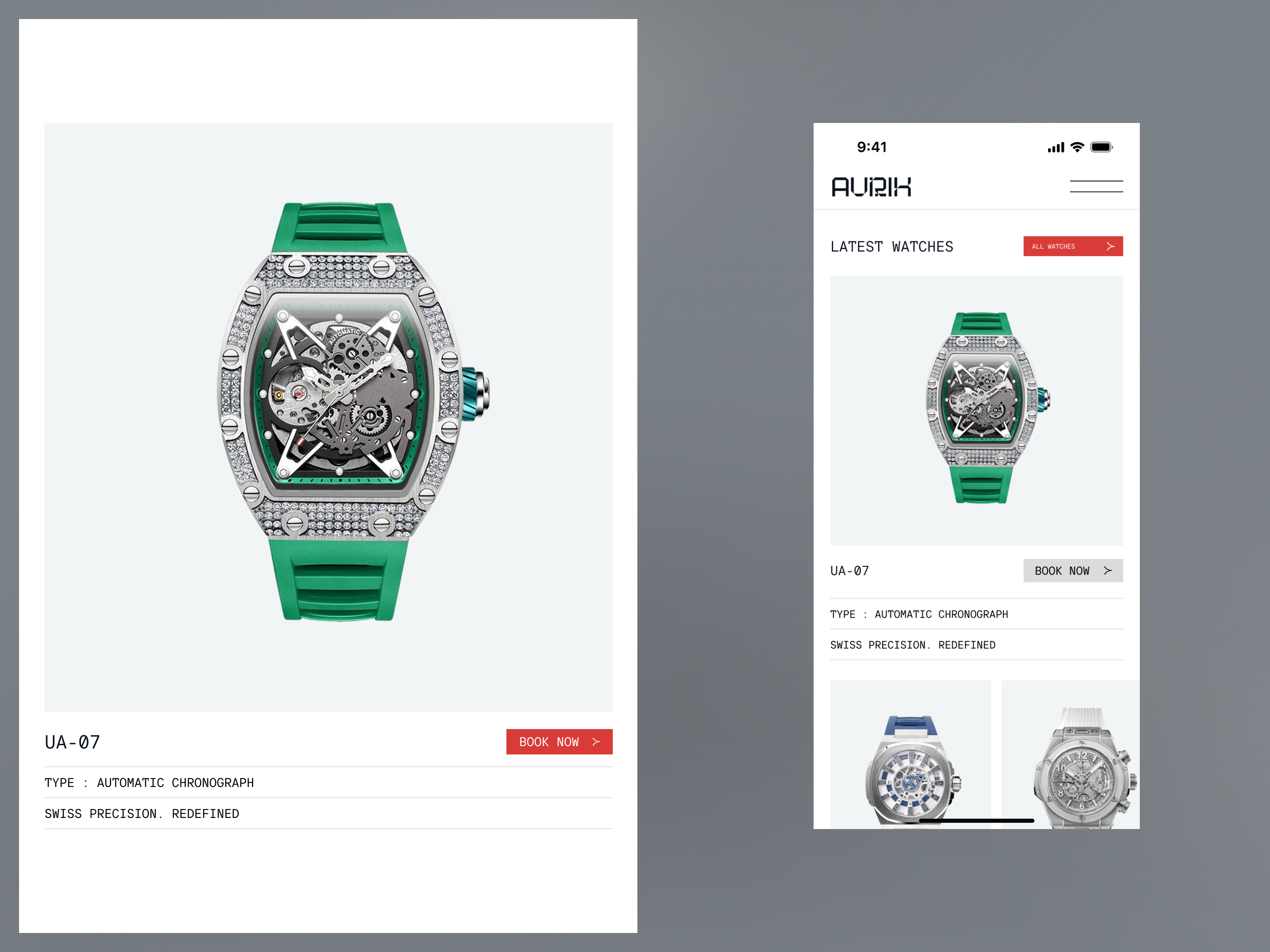Click the red BOOK NOW button under the large watch
The height and width of the screenshot is (952, 1270).
[559, 741]
